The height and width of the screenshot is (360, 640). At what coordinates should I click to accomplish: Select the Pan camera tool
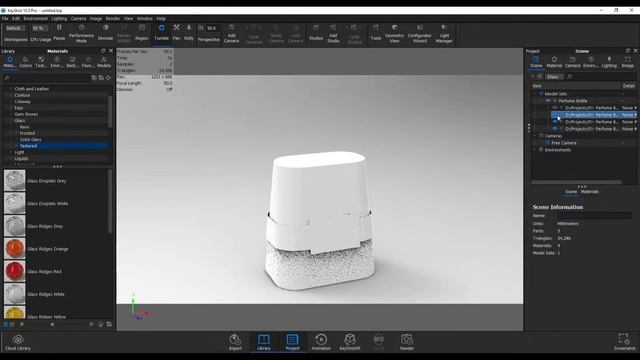(176, 32)
